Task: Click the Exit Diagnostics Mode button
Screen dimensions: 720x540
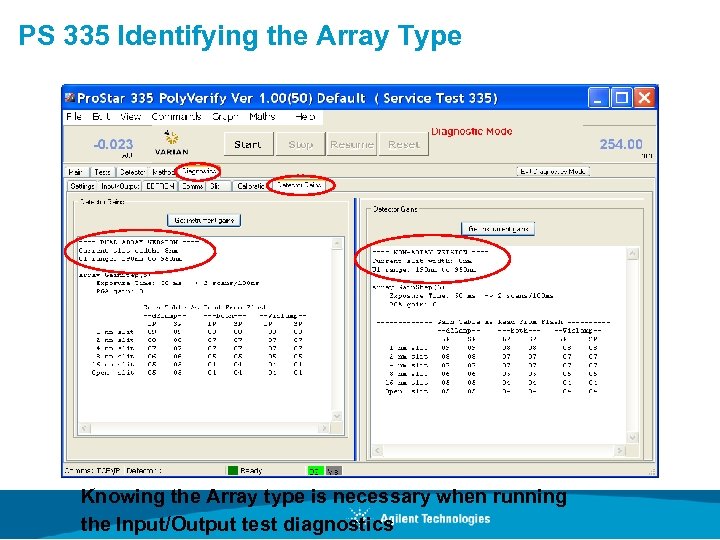Action: pos(553,171)
